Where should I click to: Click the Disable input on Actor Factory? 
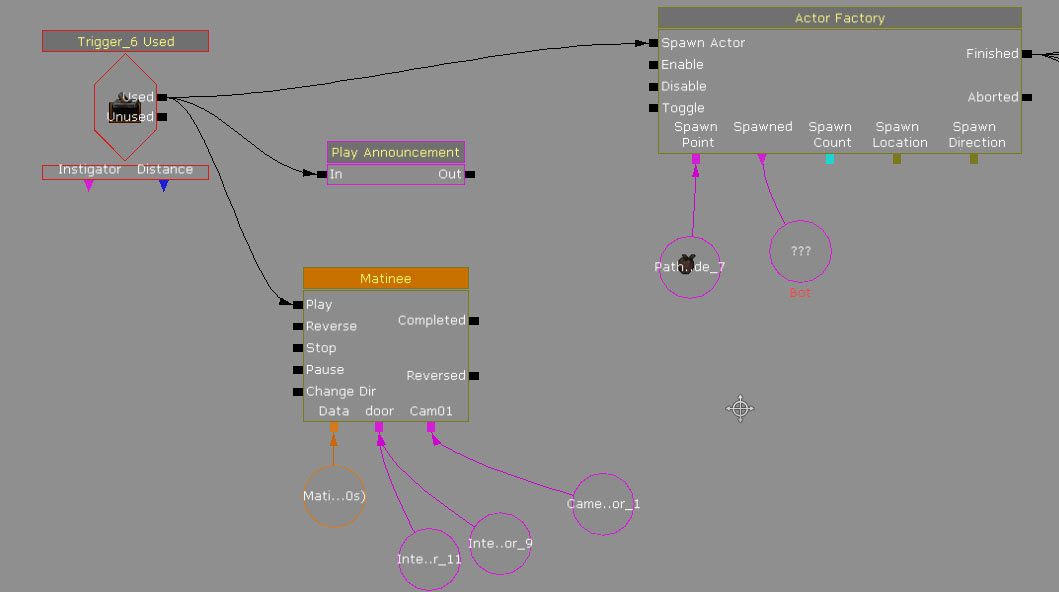(x=653, y=87)
